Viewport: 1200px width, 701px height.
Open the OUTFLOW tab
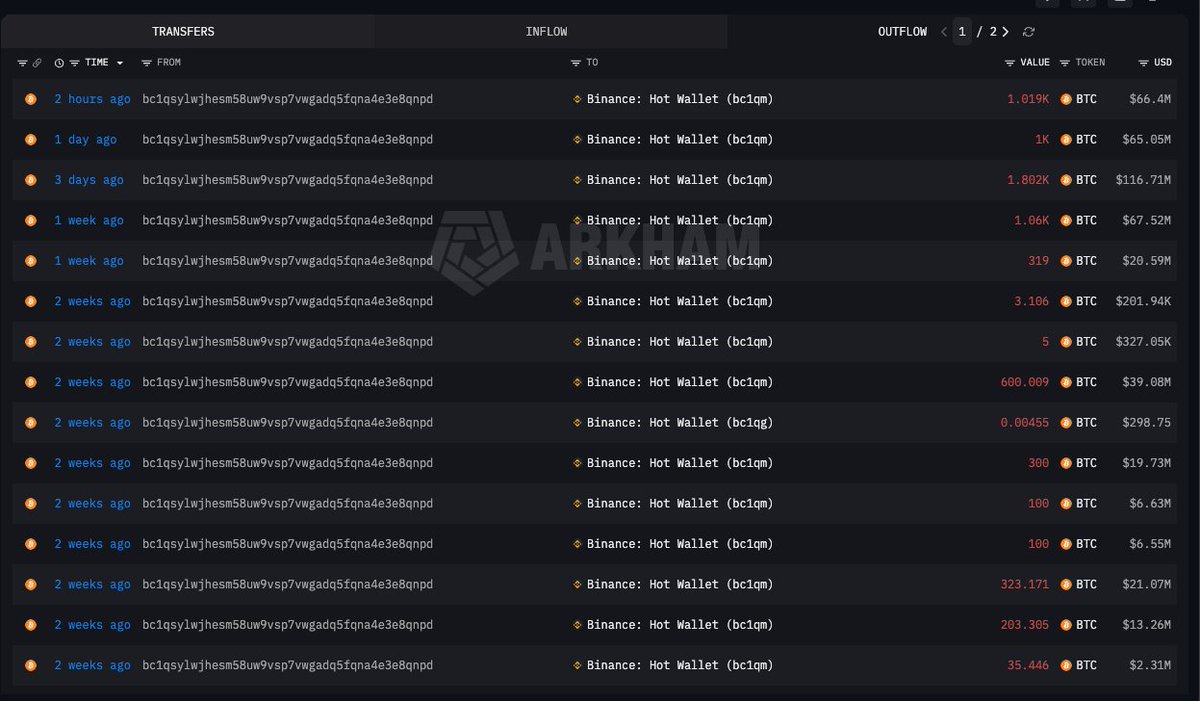pos(902,32)
